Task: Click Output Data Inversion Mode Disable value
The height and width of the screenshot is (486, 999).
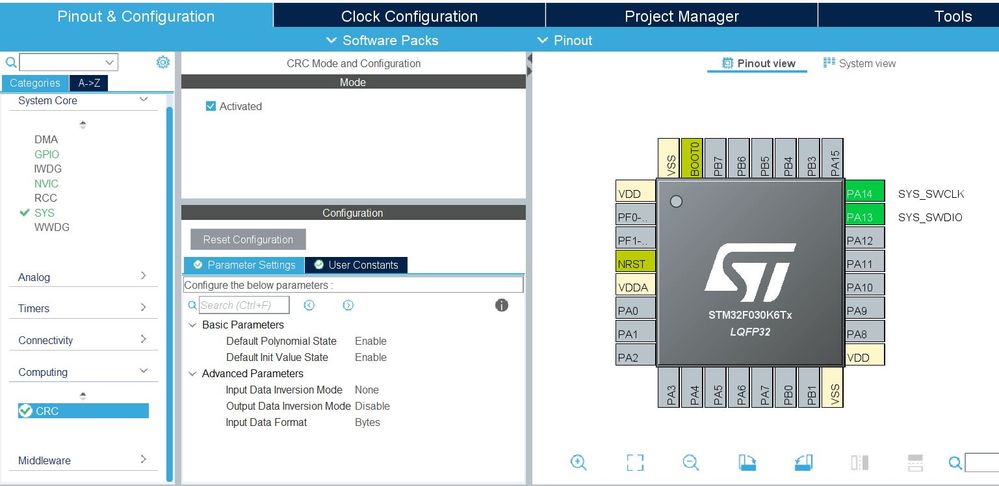Action: point(372,406)
